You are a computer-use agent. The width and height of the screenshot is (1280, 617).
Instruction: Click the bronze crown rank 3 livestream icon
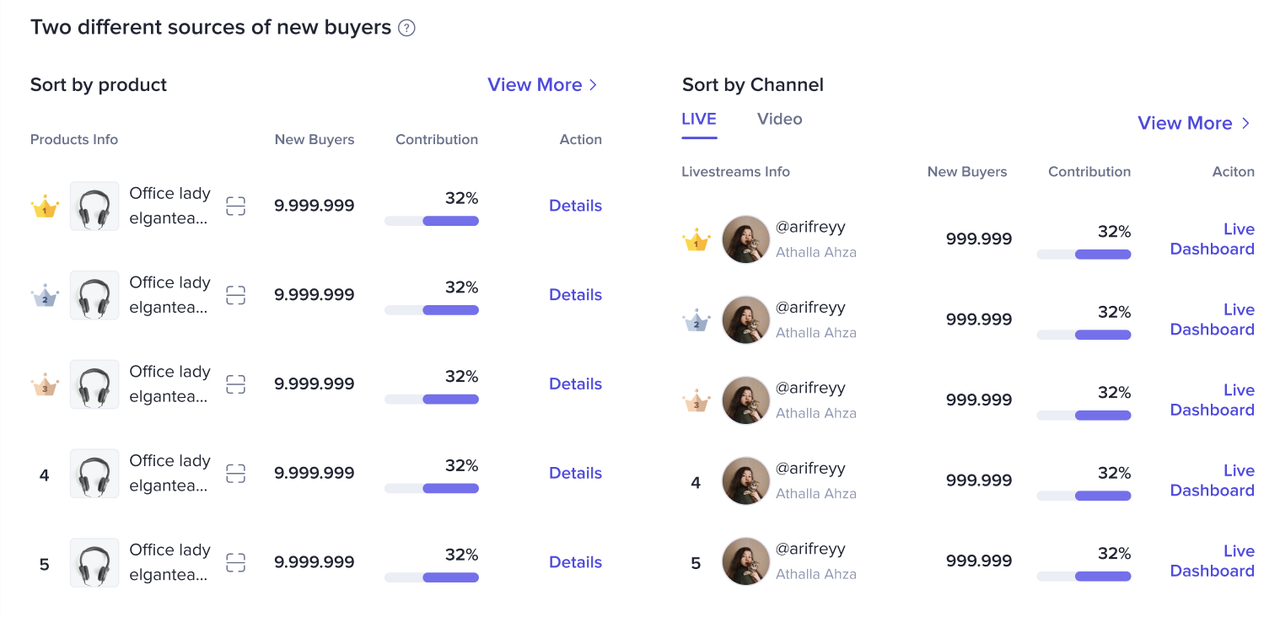click(x=696, y=401)
